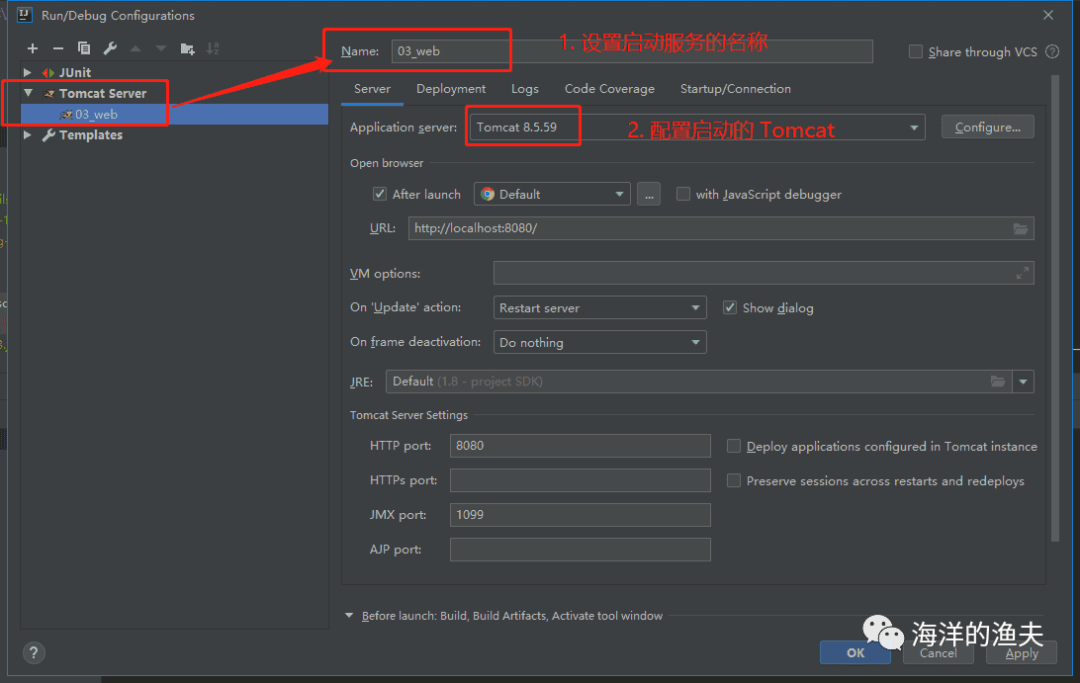Move configuration down arrow icon
This screenshot has width=1080, height=683.
point(161,48)
